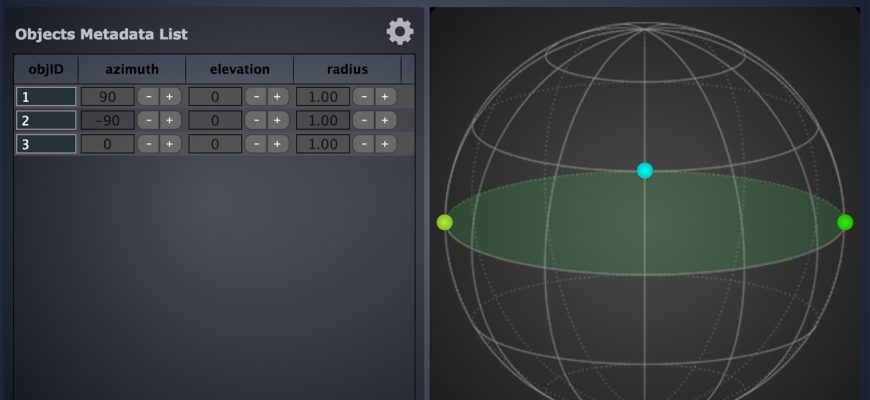Open settings with the gear icon
This screenshot has width=870, height=400.
click(x=399, y=32)
